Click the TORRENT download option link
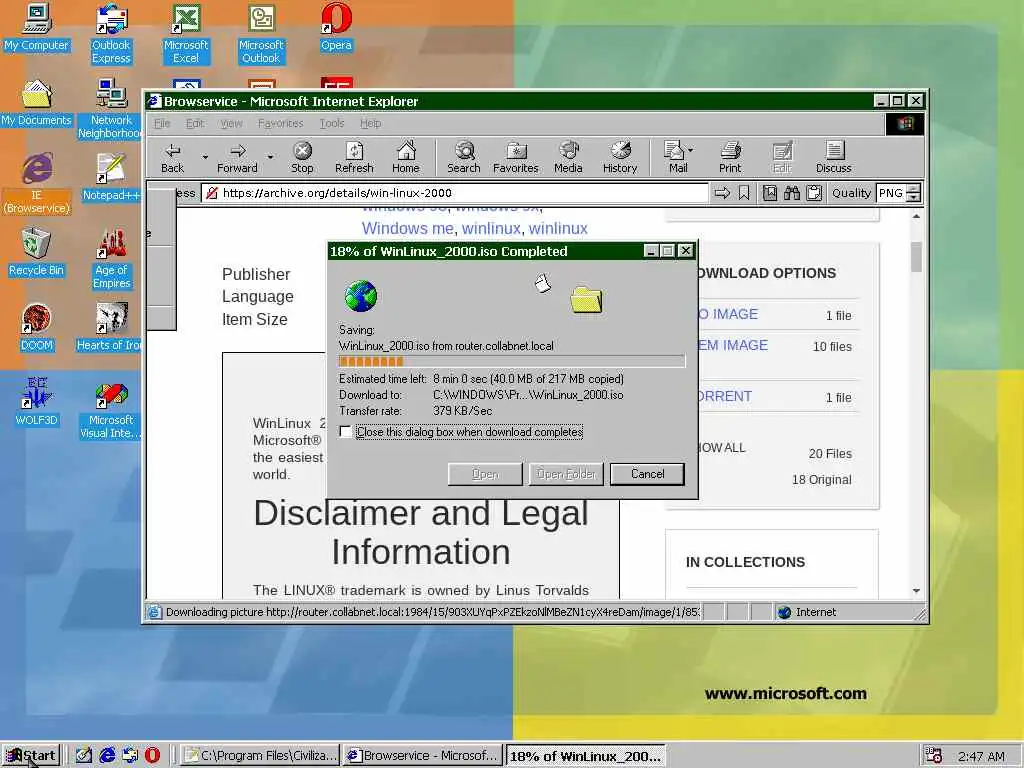Viewport: 1024px width, 768px height. (725, 396)
